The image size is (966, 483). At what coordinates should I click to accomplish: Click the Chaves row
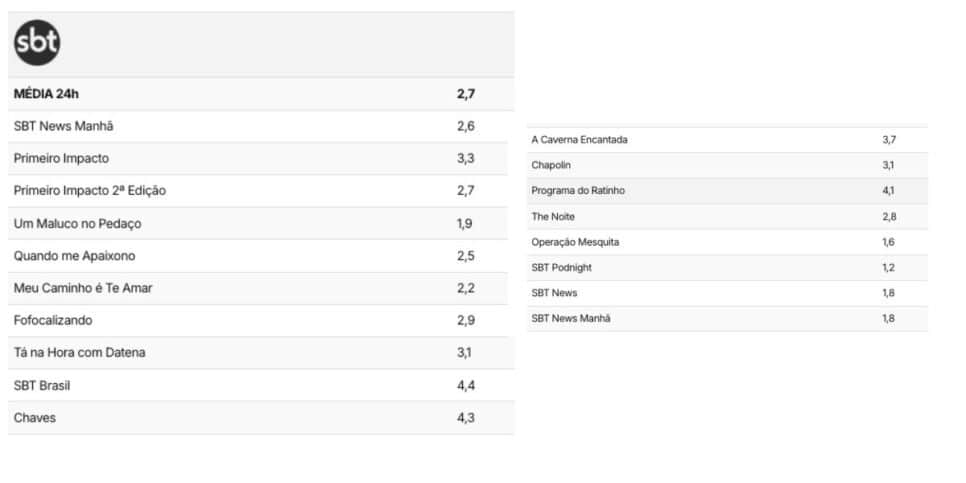pos(261,418)
